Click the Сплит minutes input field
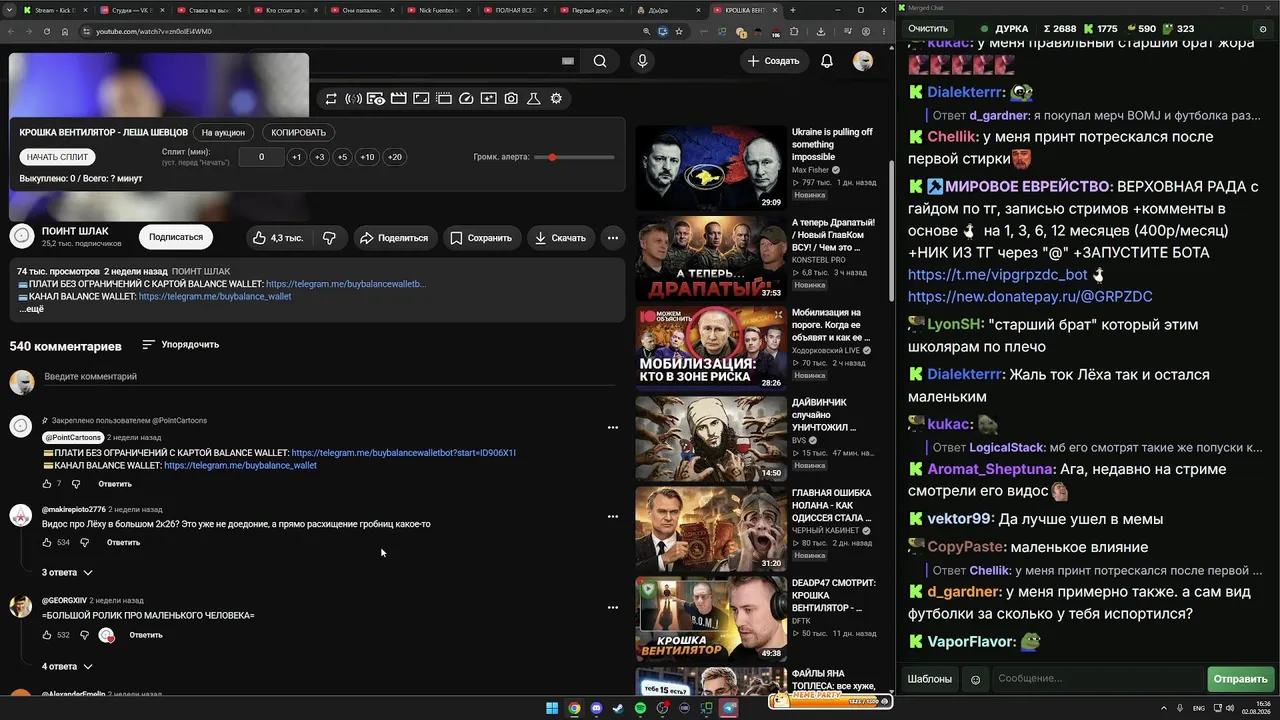This screenshot has height=720, width=1280. (262, 157)
